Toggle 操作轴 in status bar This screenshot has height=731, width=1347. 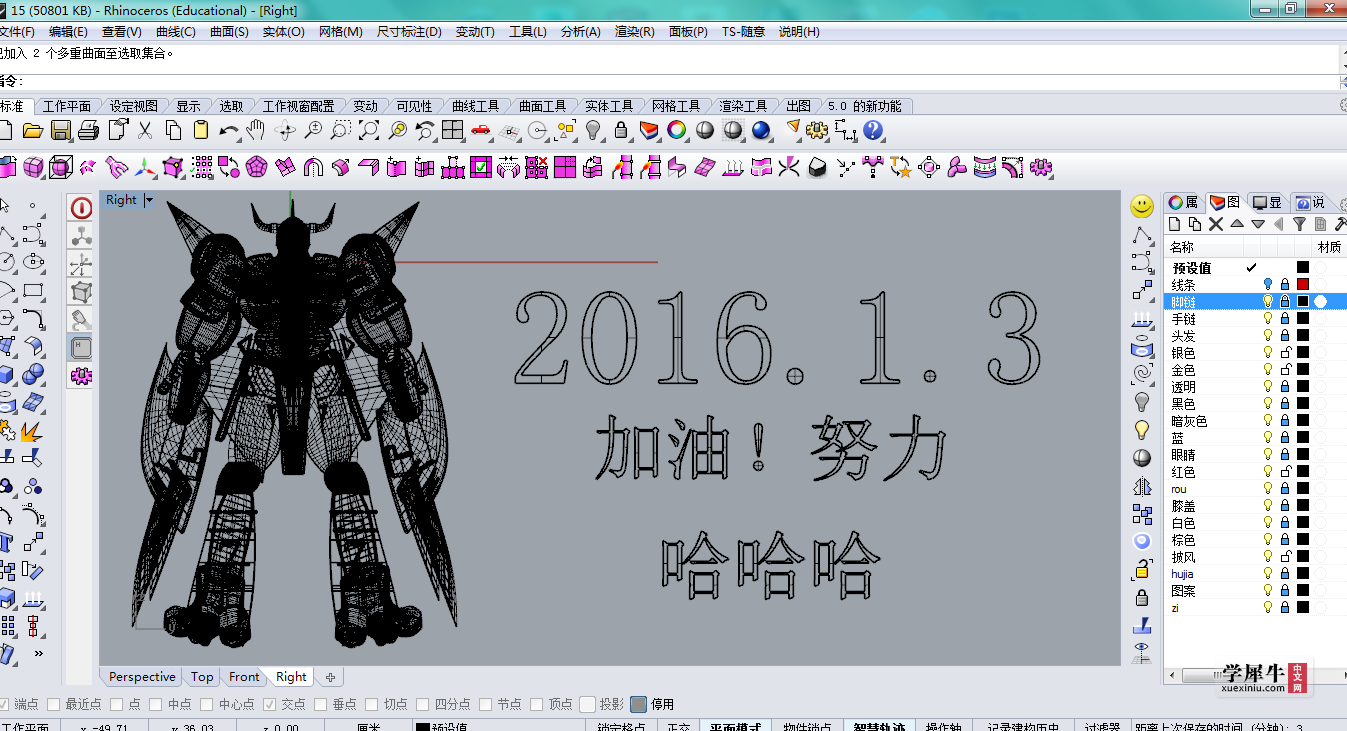[944, 727]
